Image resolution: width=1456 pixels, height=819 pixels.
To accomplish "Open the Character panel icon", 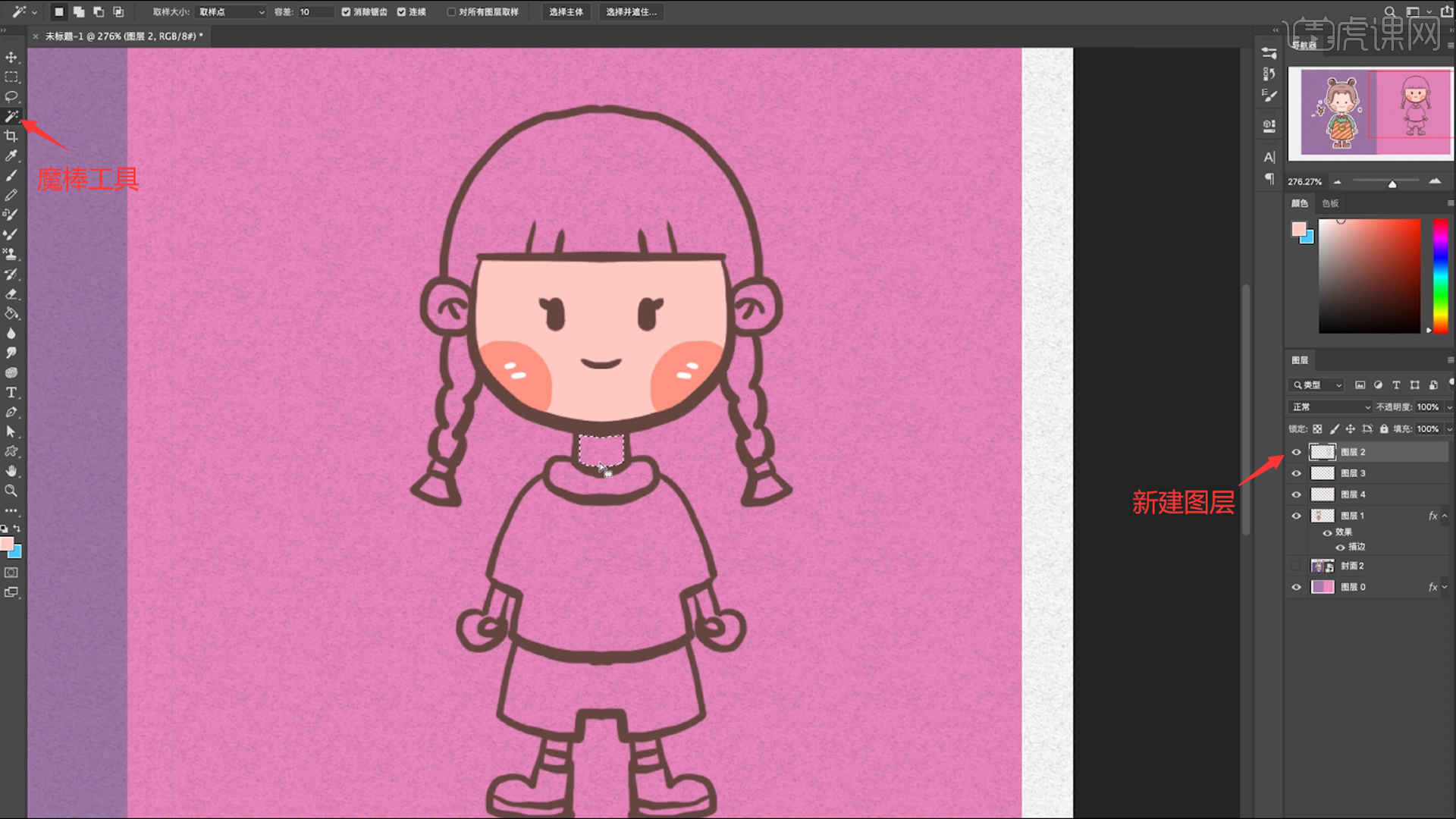I will tap(1269, 157).
